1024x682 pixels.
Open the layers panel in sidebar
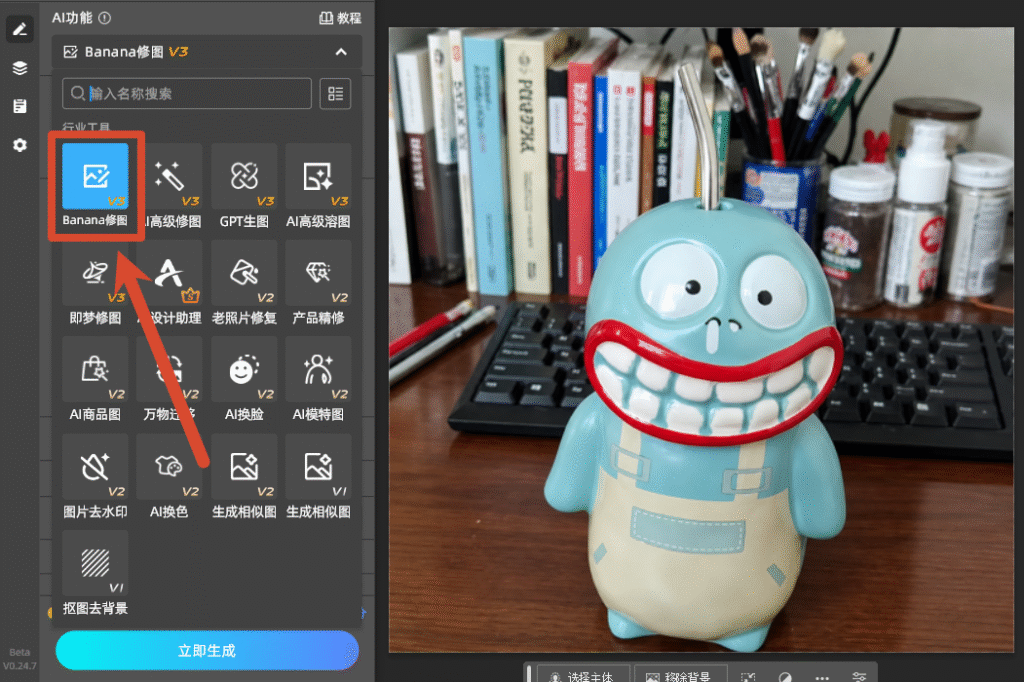pos(20,68)
